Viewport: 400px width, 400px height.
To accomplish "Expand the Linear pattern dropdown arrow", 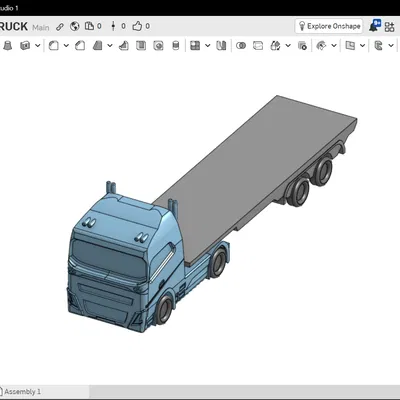I will (x=208, y=45).
